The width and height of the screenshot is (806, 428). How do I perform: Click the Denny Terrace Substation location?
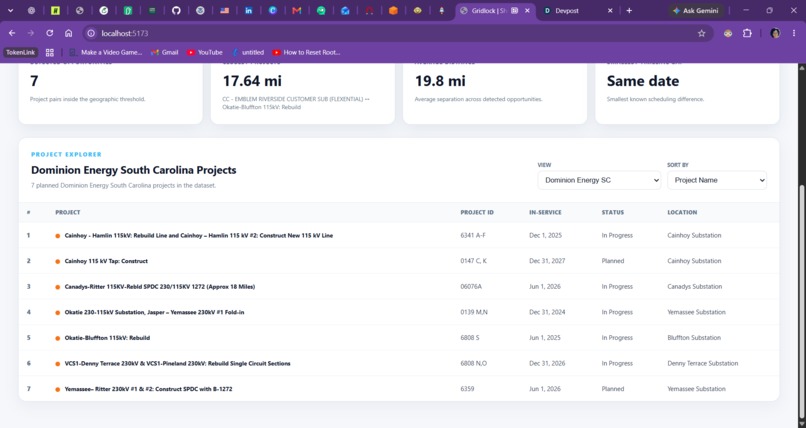point(703,363)
